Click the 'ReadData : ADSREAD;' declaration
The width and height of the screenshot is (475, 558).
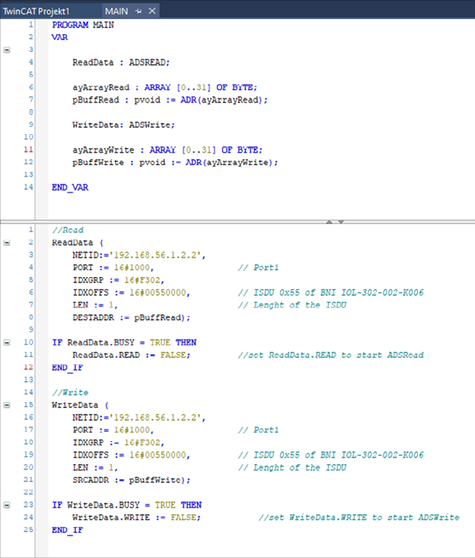click(x=121, y=63)
